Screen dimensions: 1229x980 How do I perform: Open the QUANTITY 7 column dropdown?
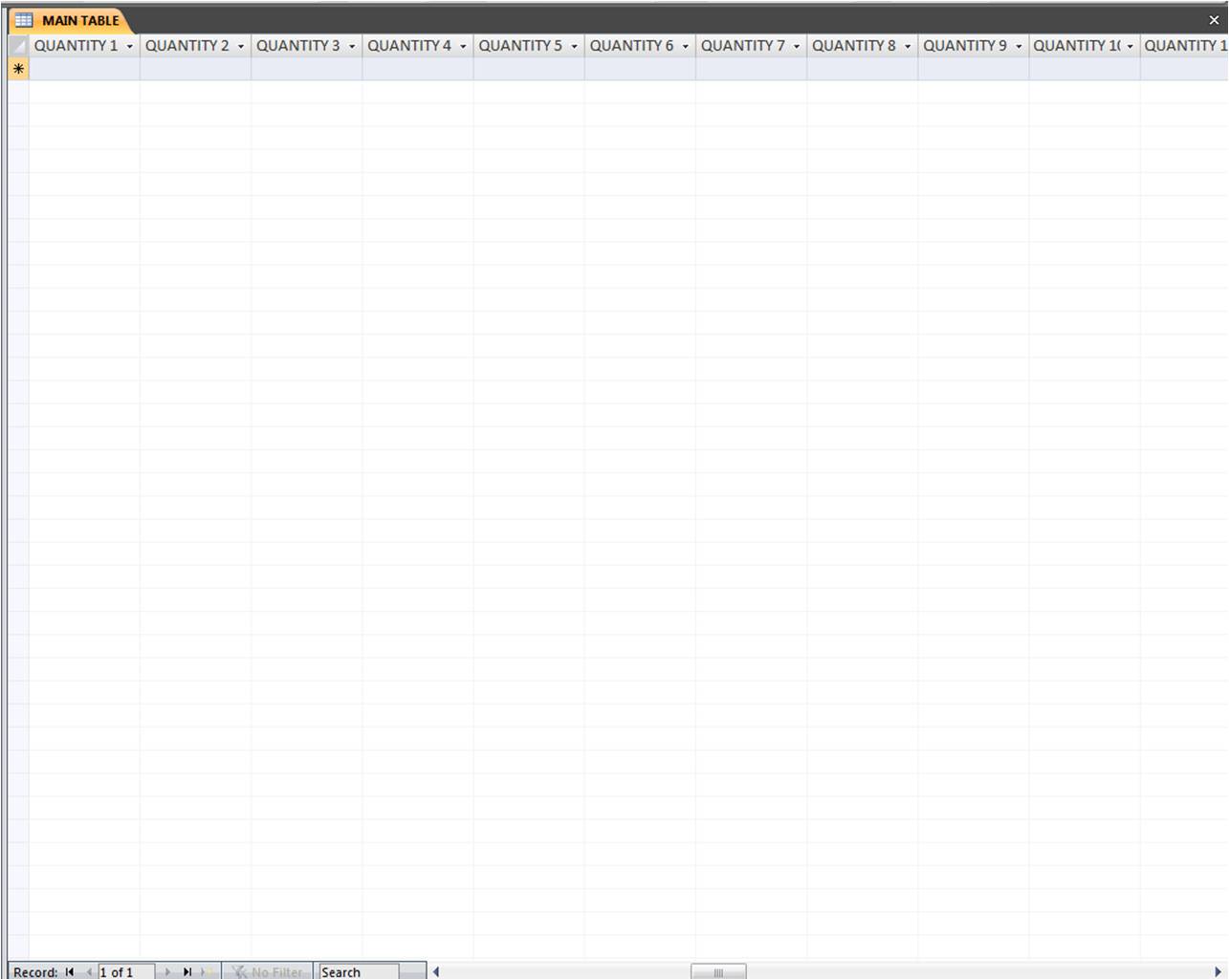point(797,46)
